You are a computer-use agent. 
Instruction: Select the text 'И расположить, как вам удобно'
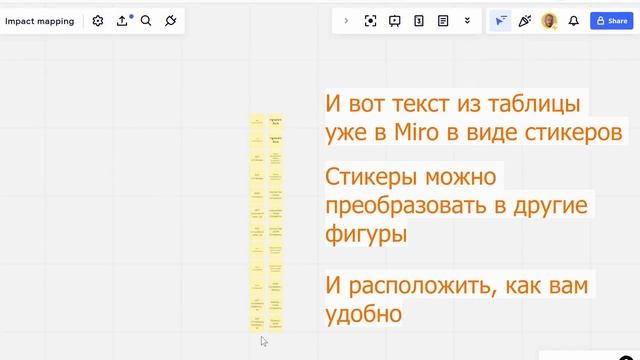coord(456,299)
